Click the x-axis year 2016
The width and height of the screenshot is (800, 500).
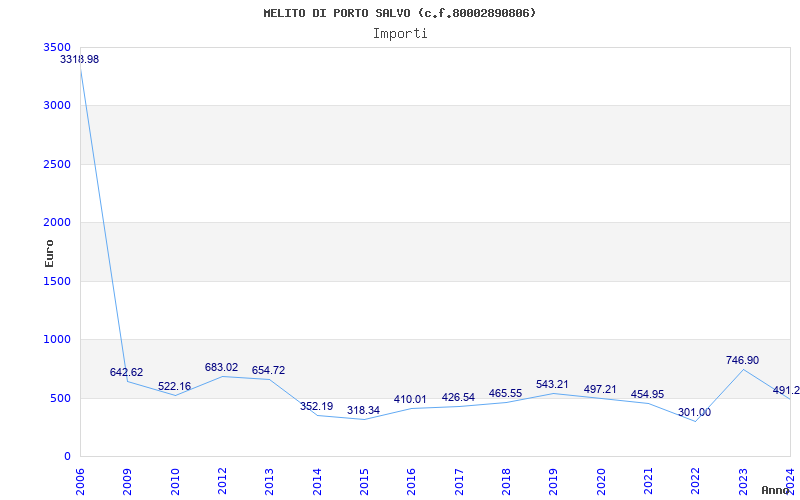click(412, 482)
